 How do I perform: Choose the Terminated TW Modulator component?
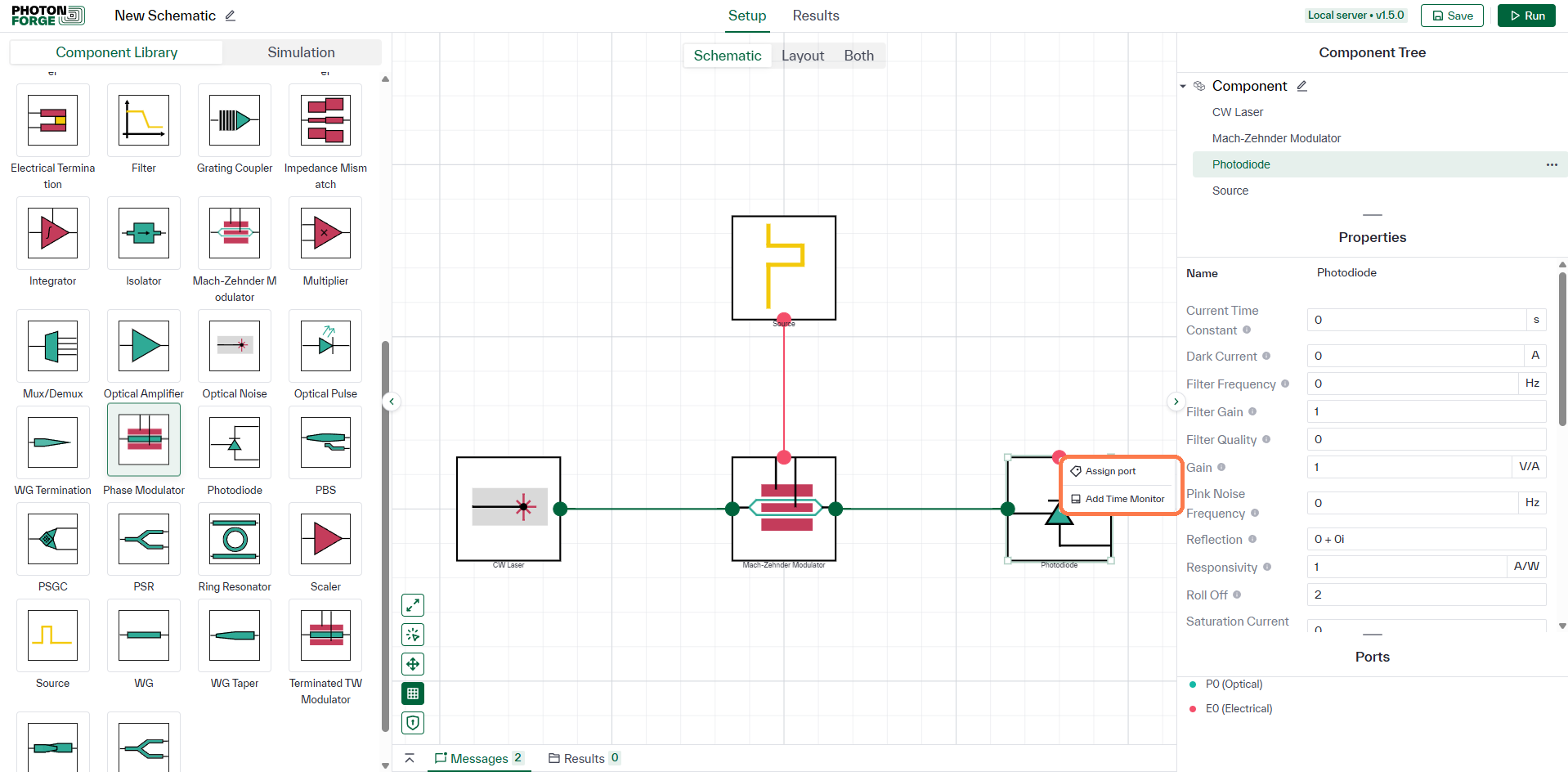pyautogui.click(x=325, y=635)
